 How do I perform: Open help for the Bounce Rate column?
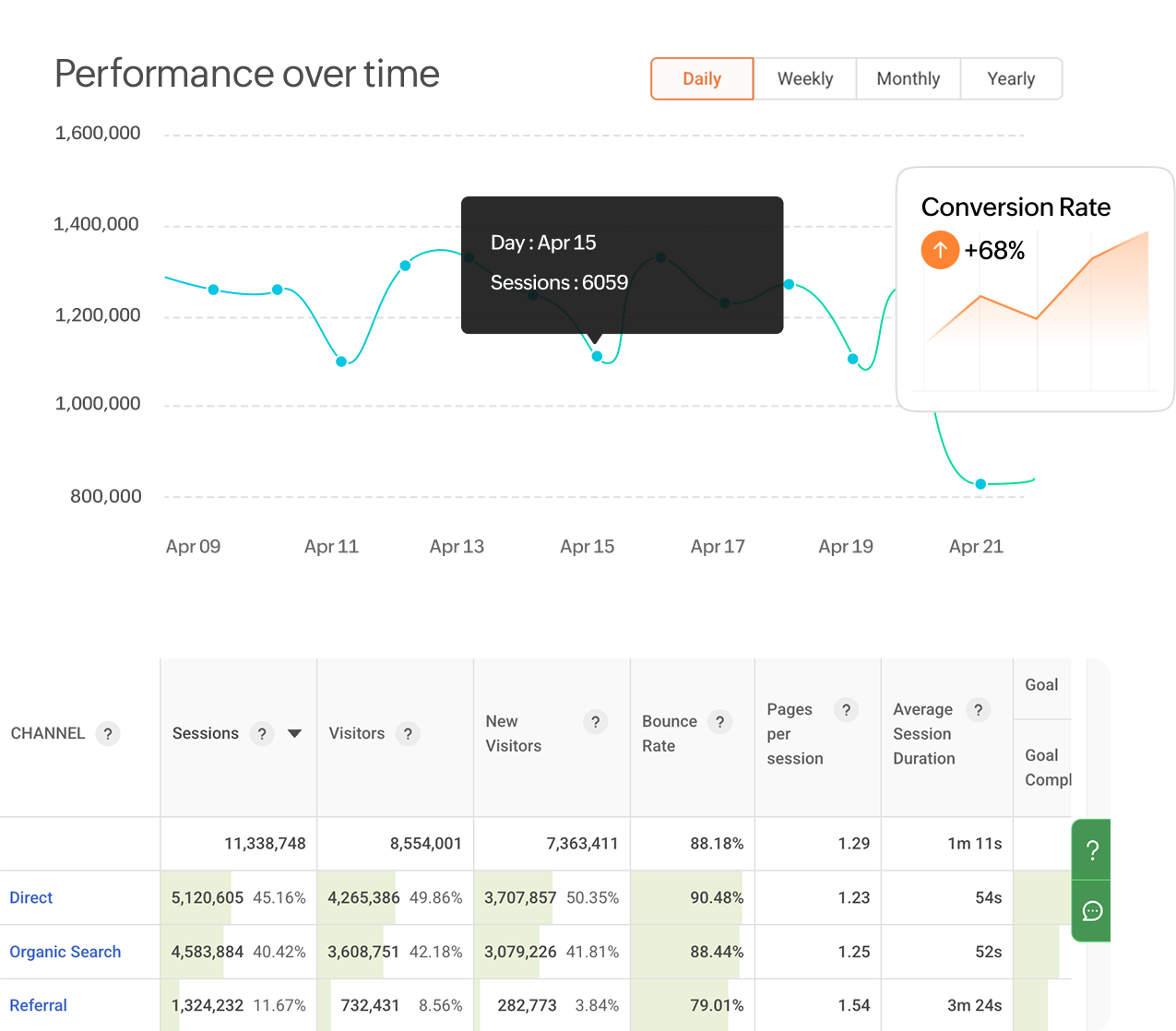720,722
